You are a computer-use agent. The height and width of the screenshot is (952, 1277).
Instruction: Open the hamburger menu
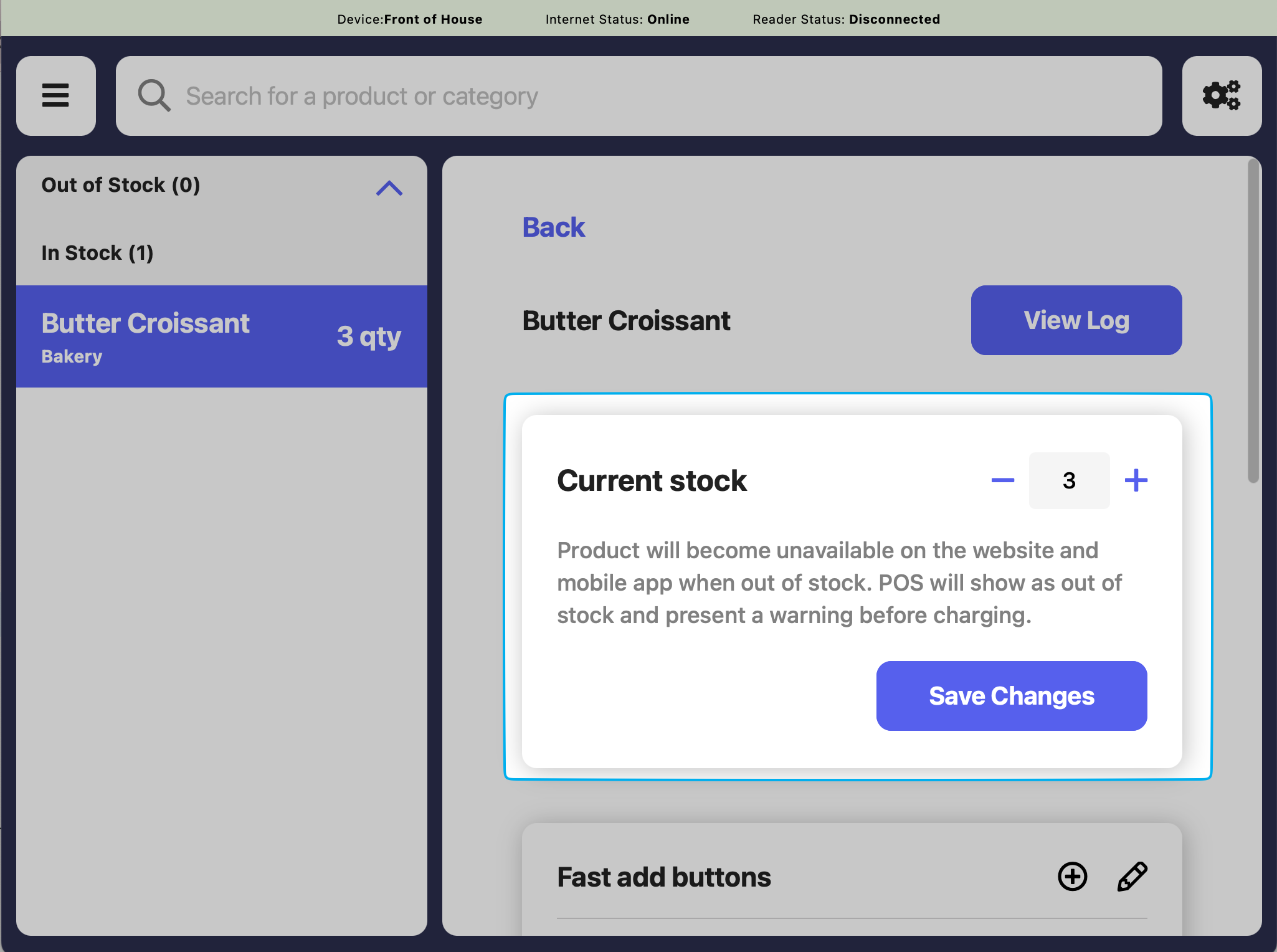(55, 96)
